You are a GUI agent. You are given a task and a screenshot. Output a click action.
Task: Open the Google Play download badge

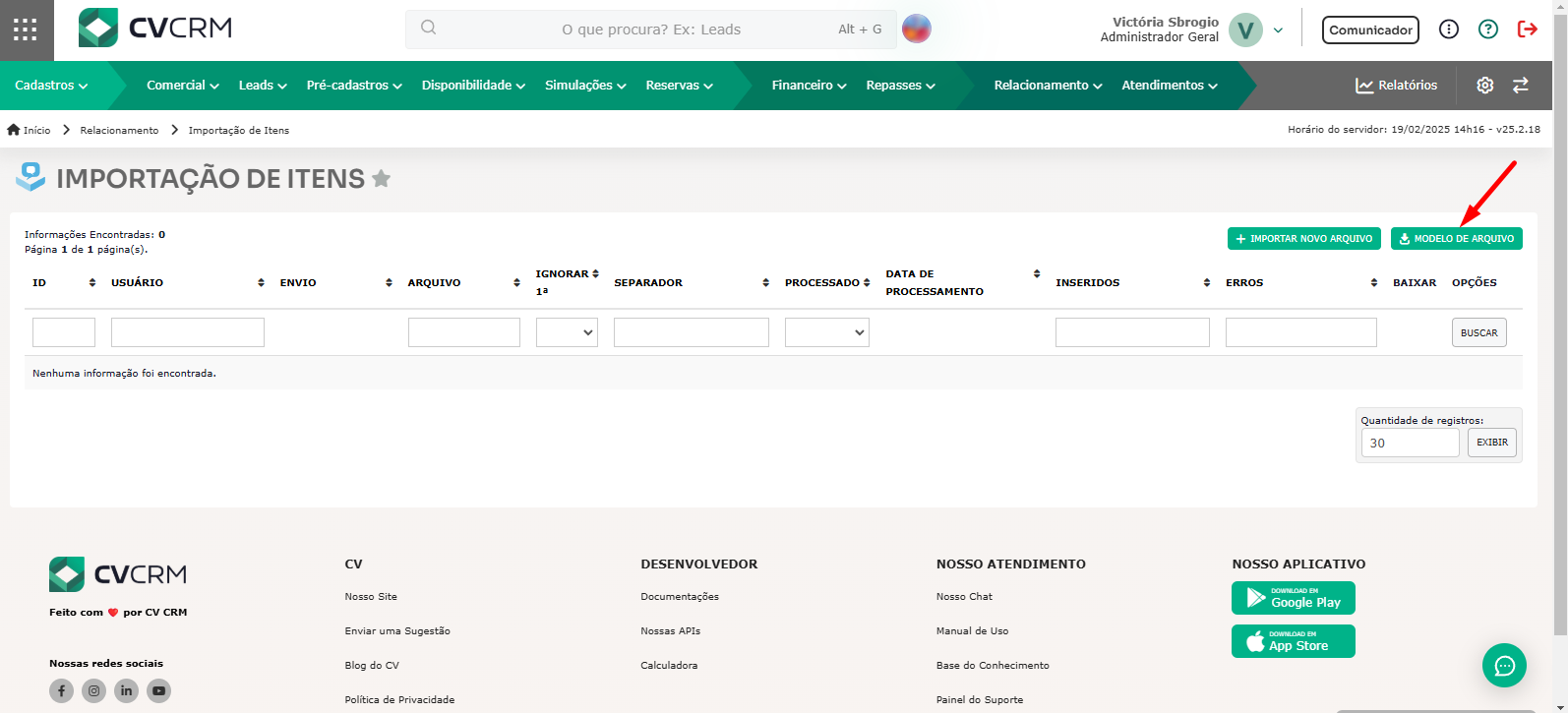1294,598
